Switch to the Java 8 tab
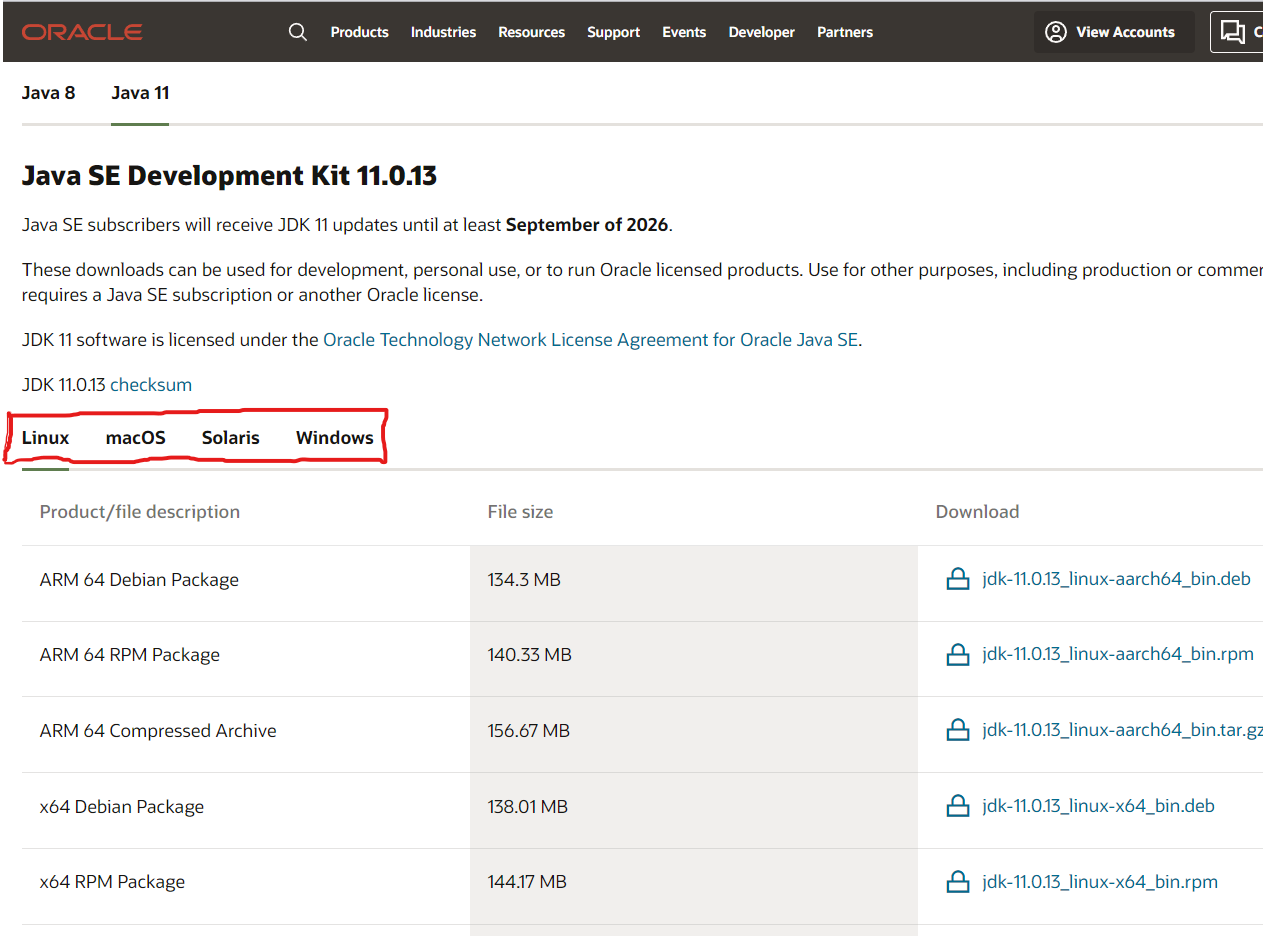The image size is (1263, 936). pyautogui.click(x=48, y=93)
